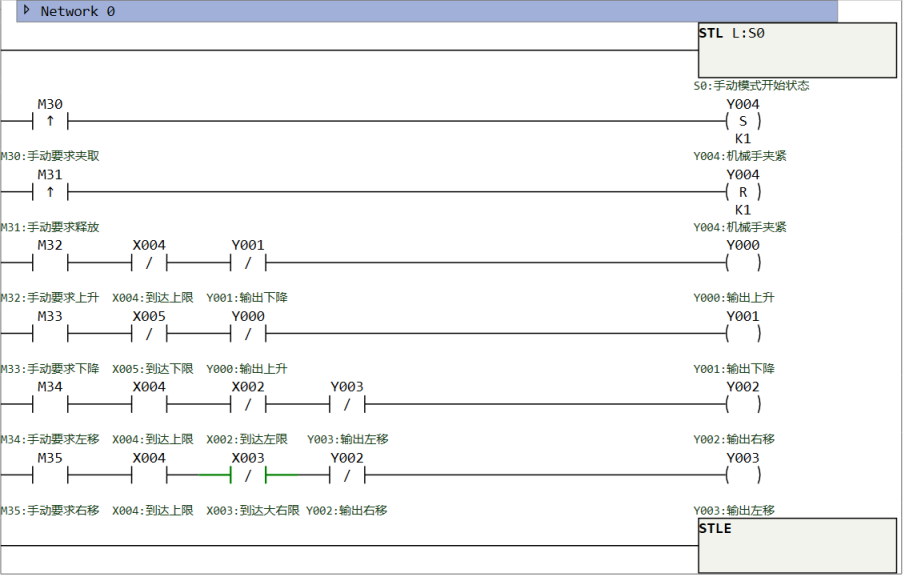Select the X005 normally closed contact

tap(149, 334)
